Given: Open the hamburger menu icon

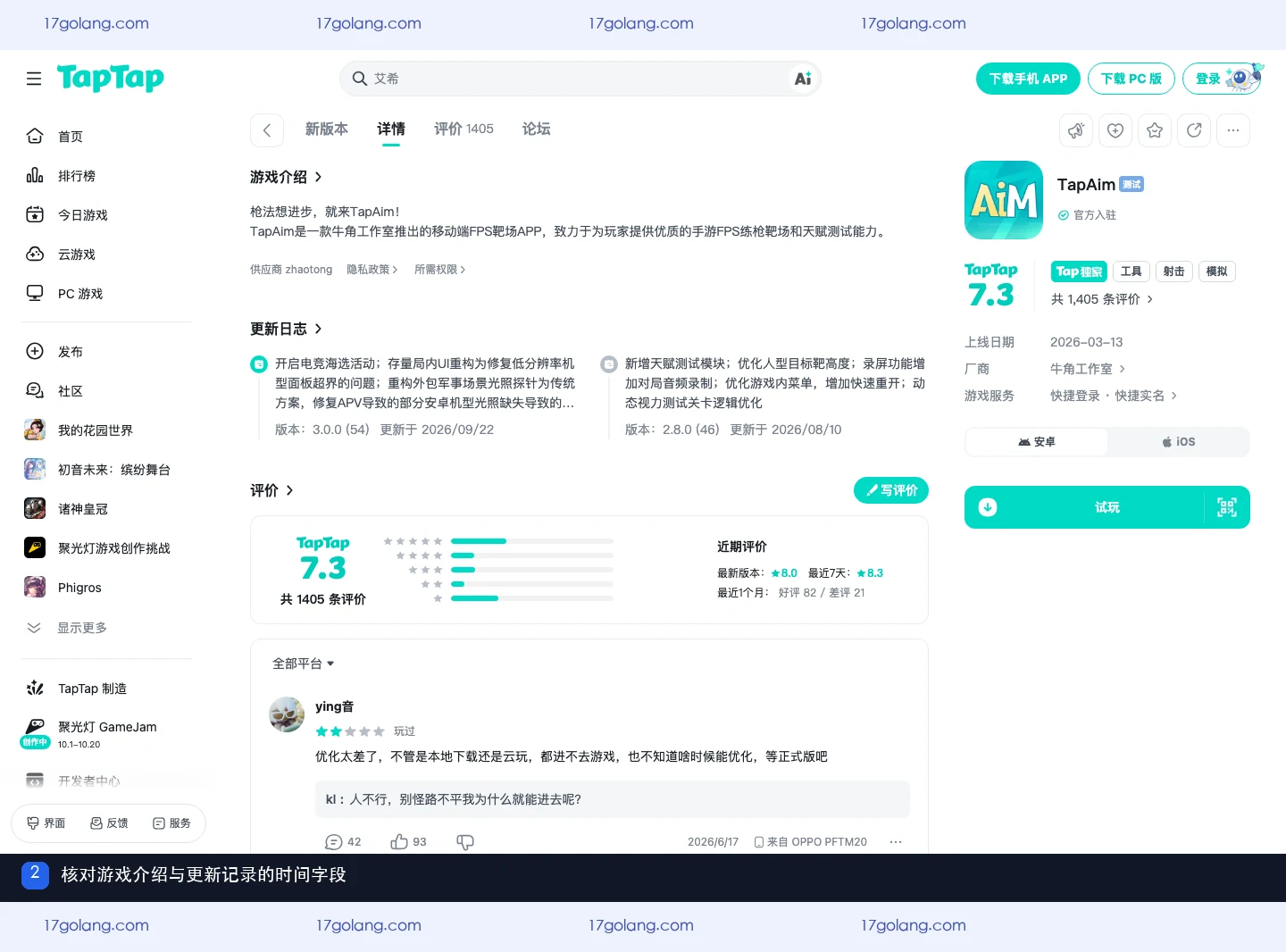Looking at the screenshot, I should coord(34,79).
